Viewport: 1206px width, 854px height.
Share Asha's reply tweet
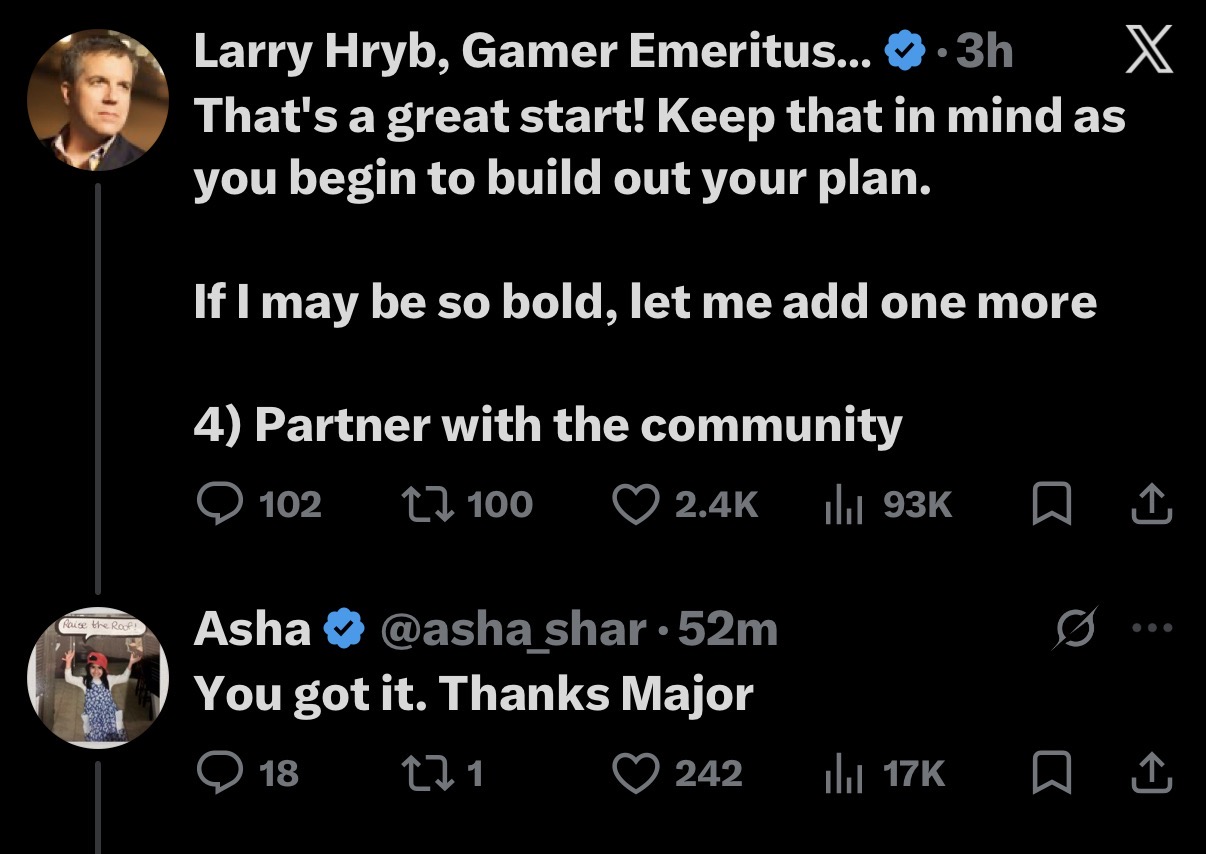coord(1151,773)
